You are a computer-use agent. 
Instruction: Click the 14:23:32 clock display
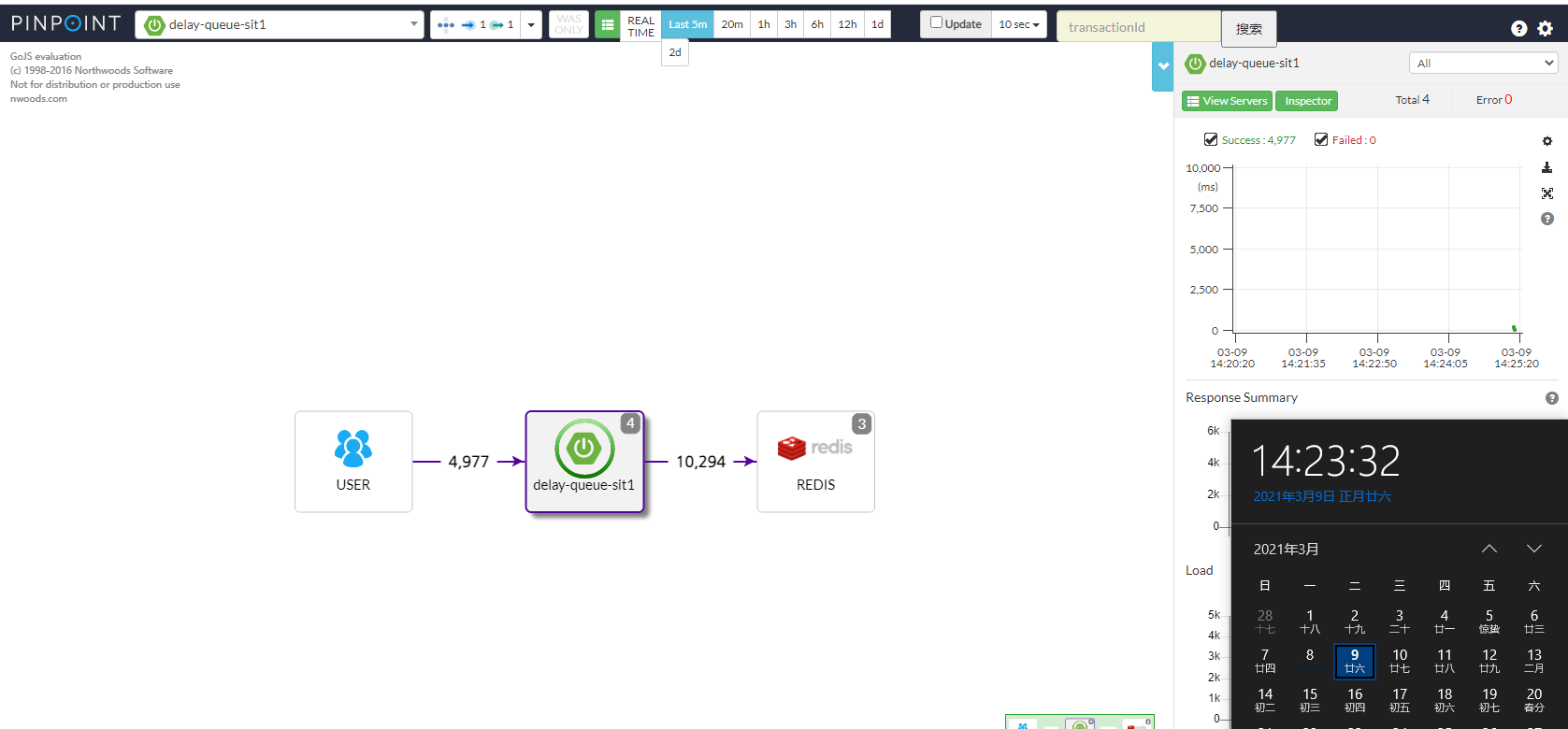pos(1326,461)
